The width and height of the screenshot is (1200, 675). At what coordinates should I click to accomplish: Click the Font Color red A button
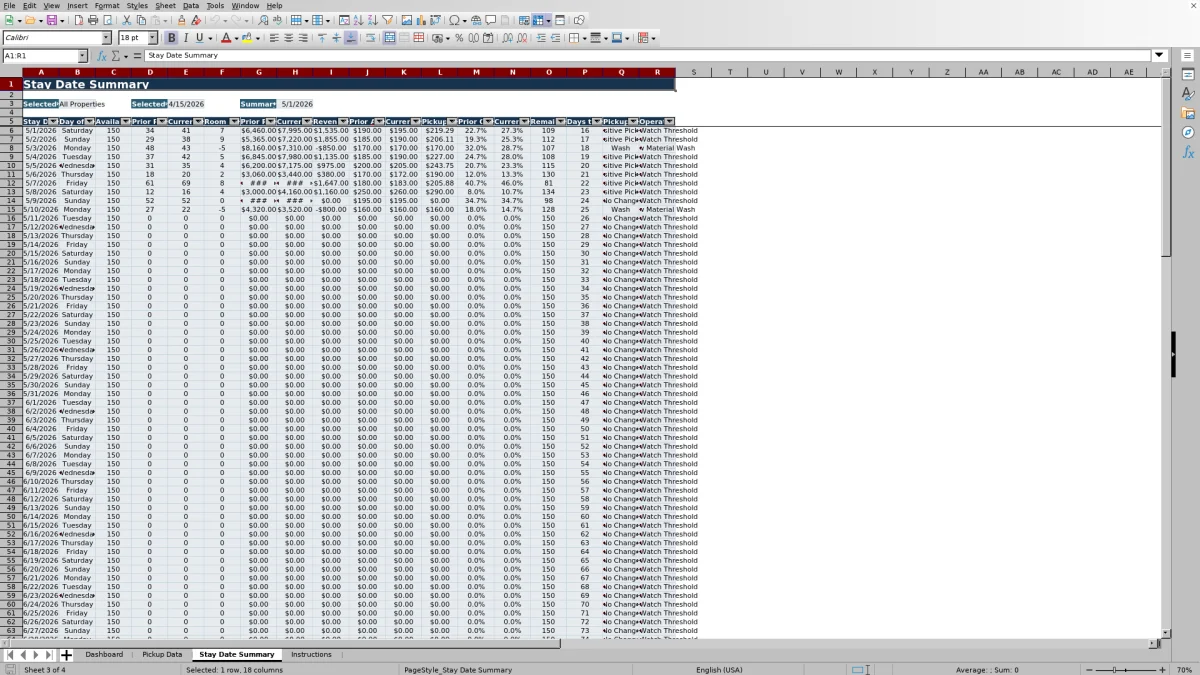point(226,38)
